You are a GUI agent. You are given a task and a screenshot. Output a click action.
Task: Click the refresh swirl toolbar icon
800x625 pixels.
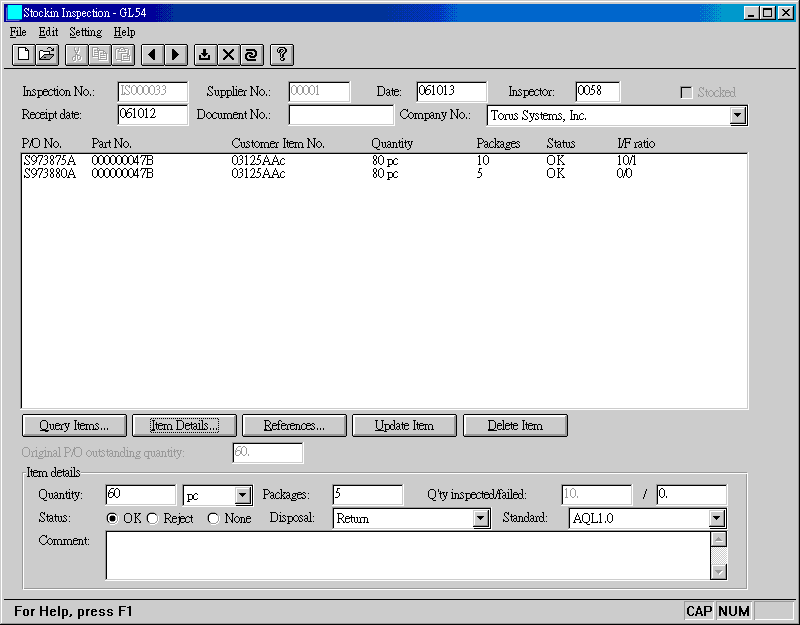pos(251,55)
